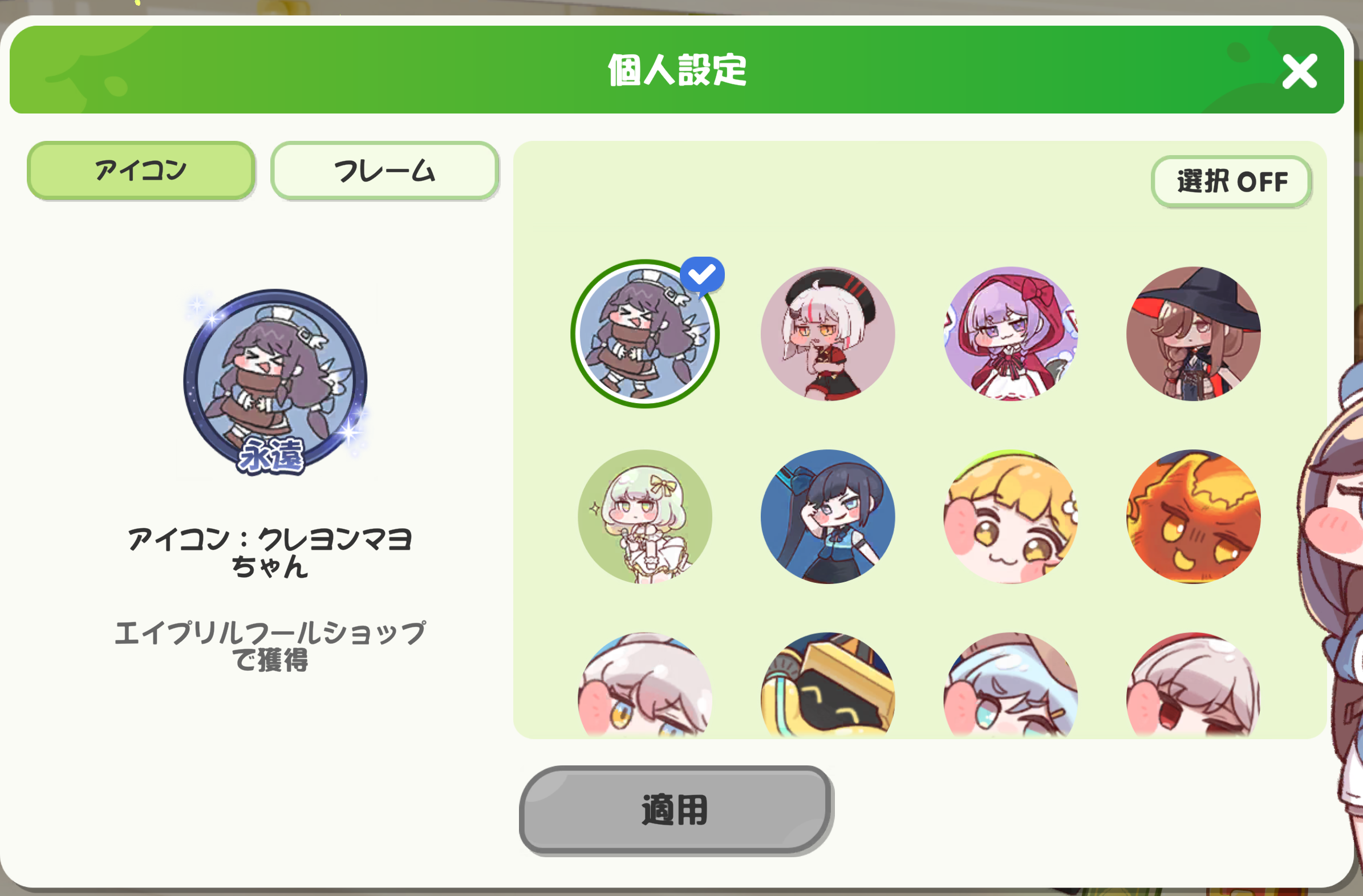Choose the orange fiery face icon
Image resolution: width=1363 pixels, height=896 pixels.
click(1193, 517)
